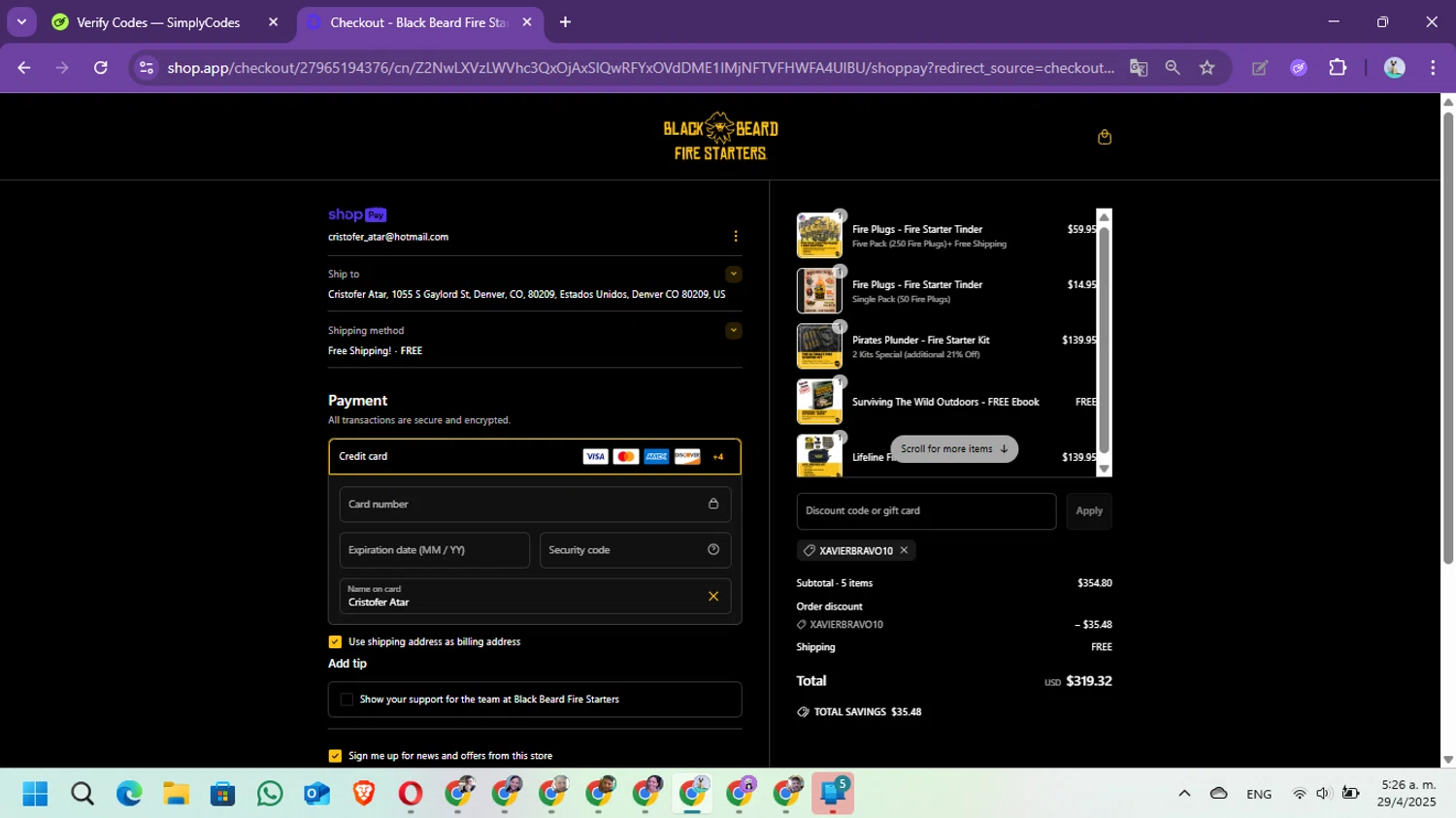Click the site information icon in address bar
1456x818 pixels.
(x=147, y=68)
